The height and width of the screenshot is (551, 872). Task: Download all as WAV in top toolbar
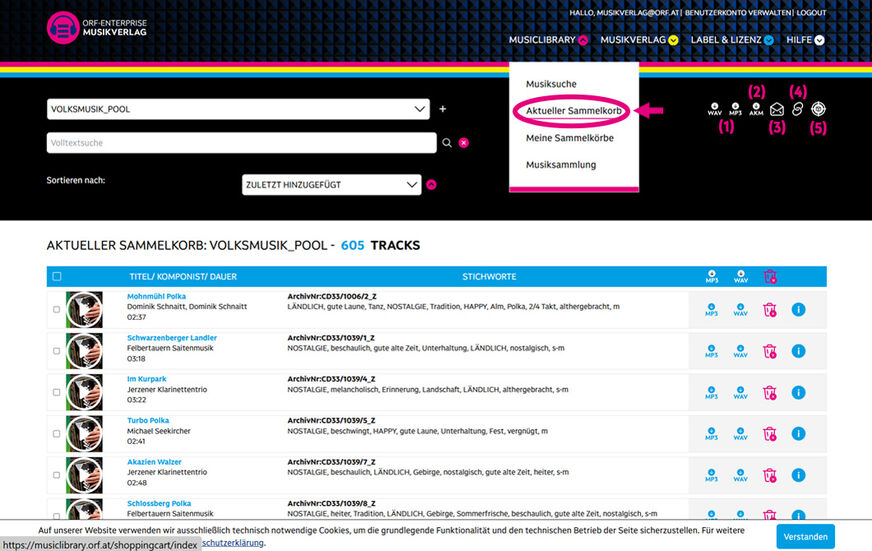pyautogui.click(x=714, y=109)
